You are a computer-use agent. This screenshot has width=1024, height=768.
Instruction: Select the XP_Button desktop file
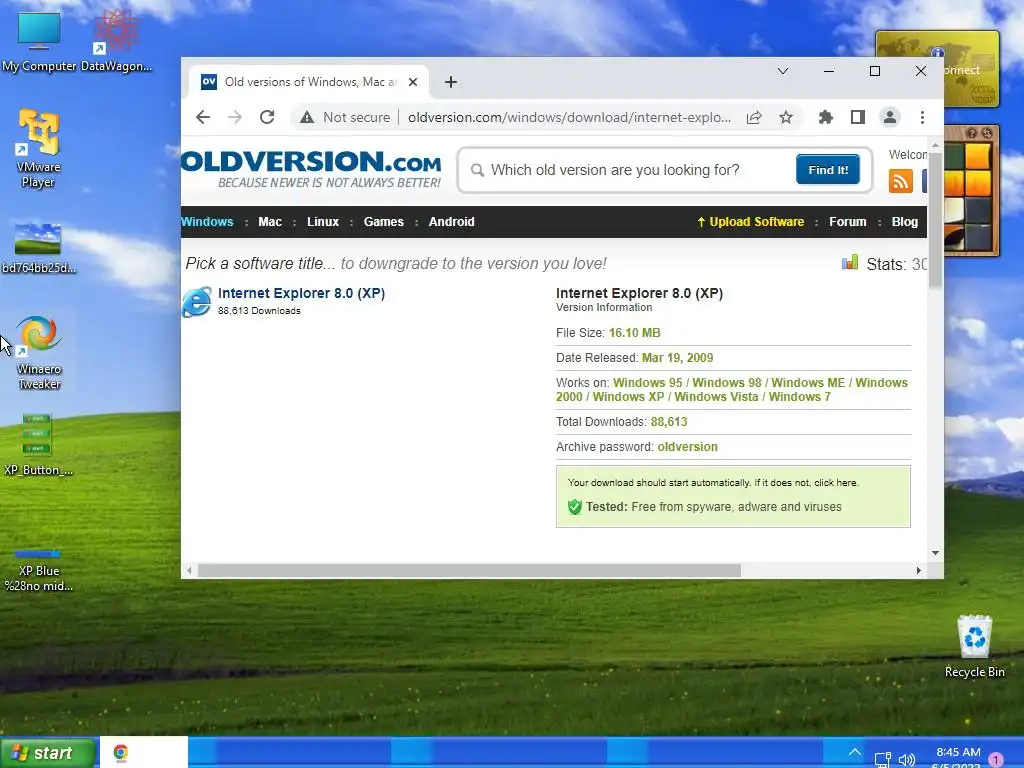click(39, 444)
